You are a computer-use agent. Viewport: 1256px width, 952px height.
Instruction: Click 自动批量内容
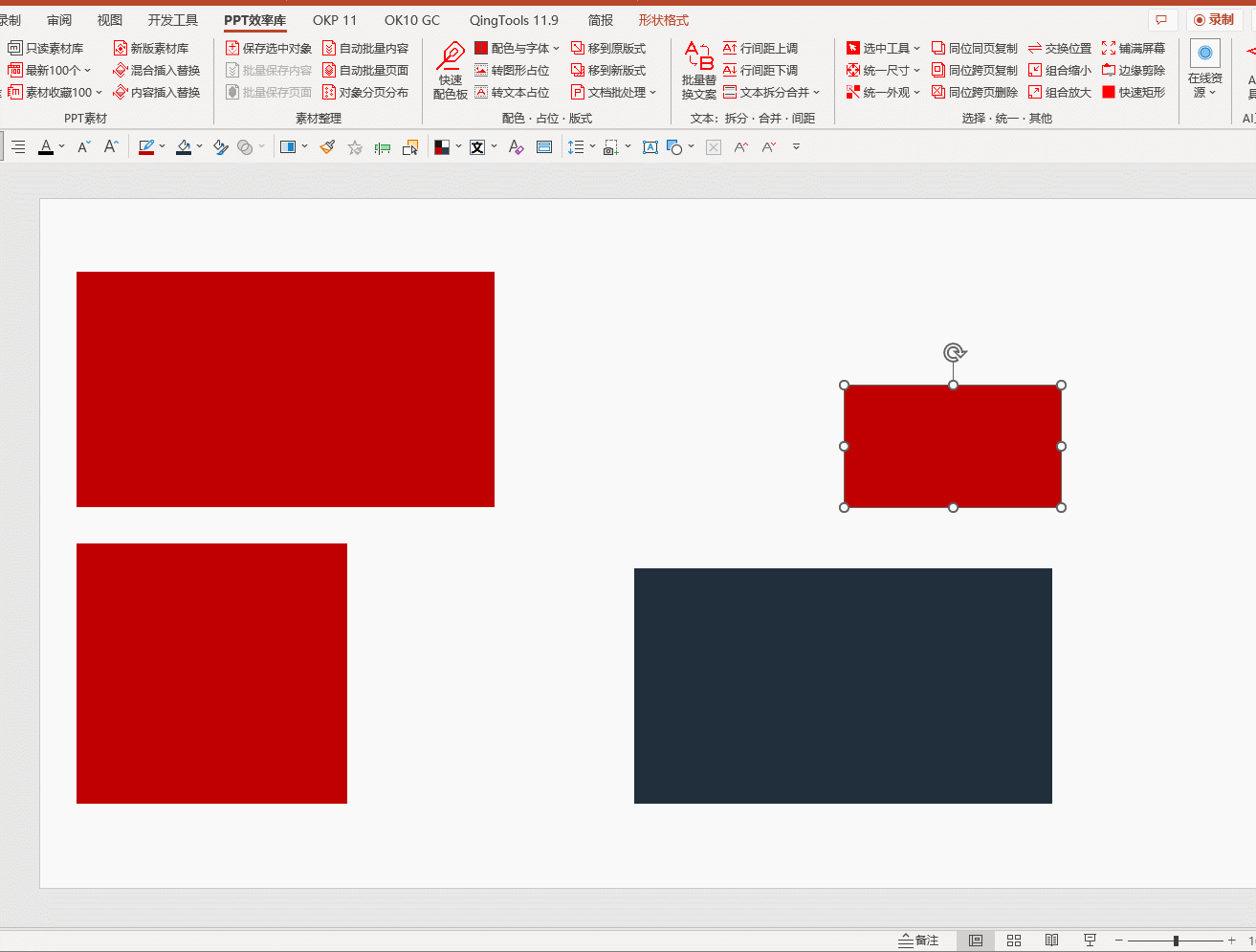tap(365, 48)
